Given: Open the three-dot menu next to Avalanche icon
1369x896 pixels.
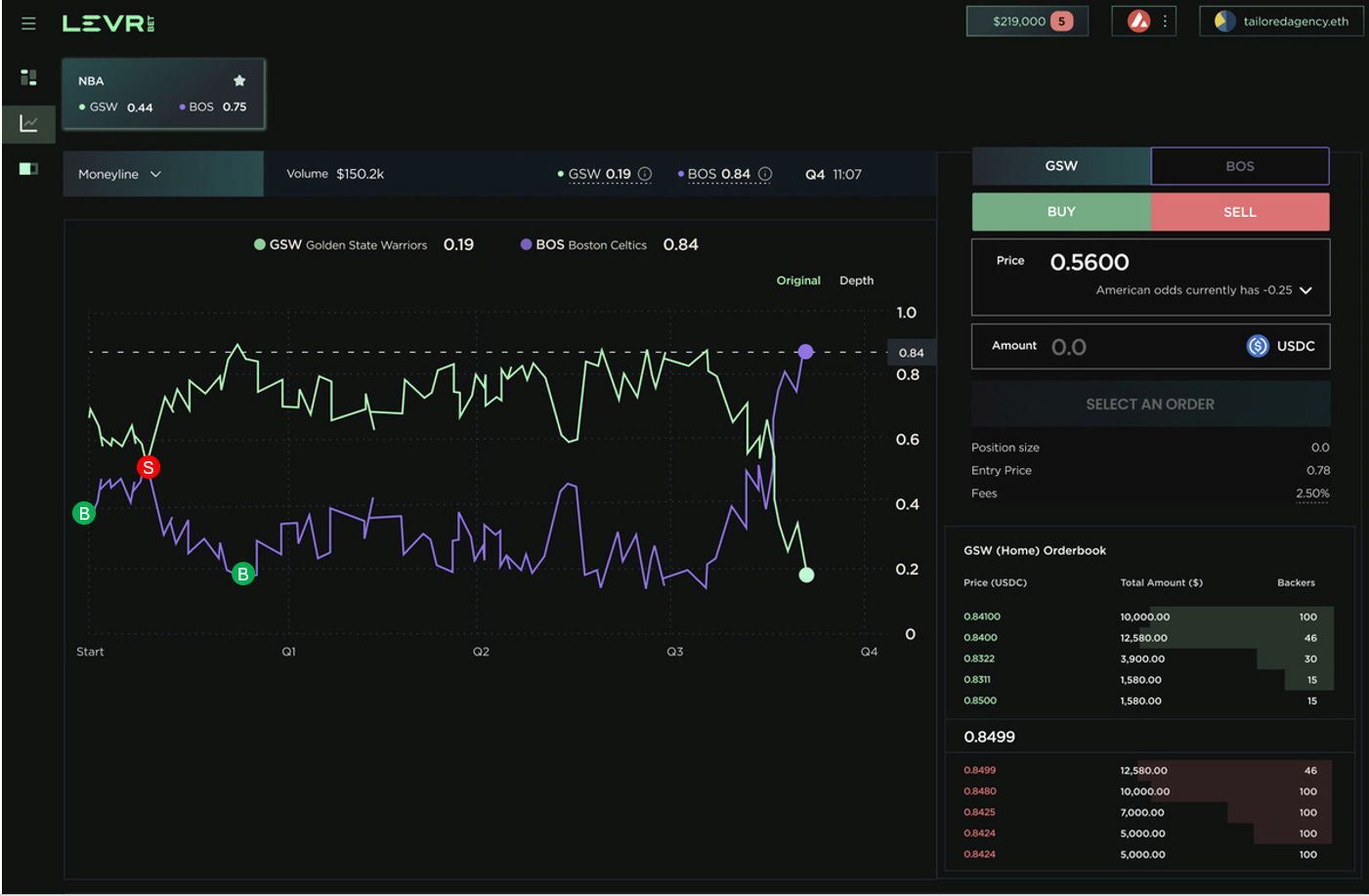Looking at the screenshot, I should [1167, 20].
